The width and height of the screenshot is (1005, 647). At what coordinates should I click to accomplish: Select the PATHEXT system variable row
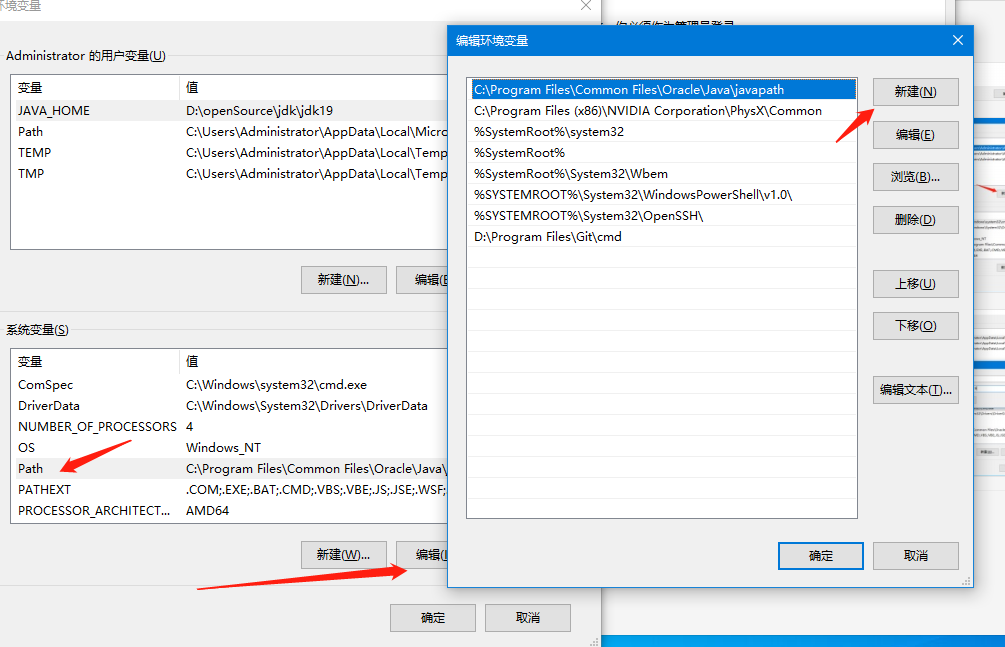click(44, 490)
